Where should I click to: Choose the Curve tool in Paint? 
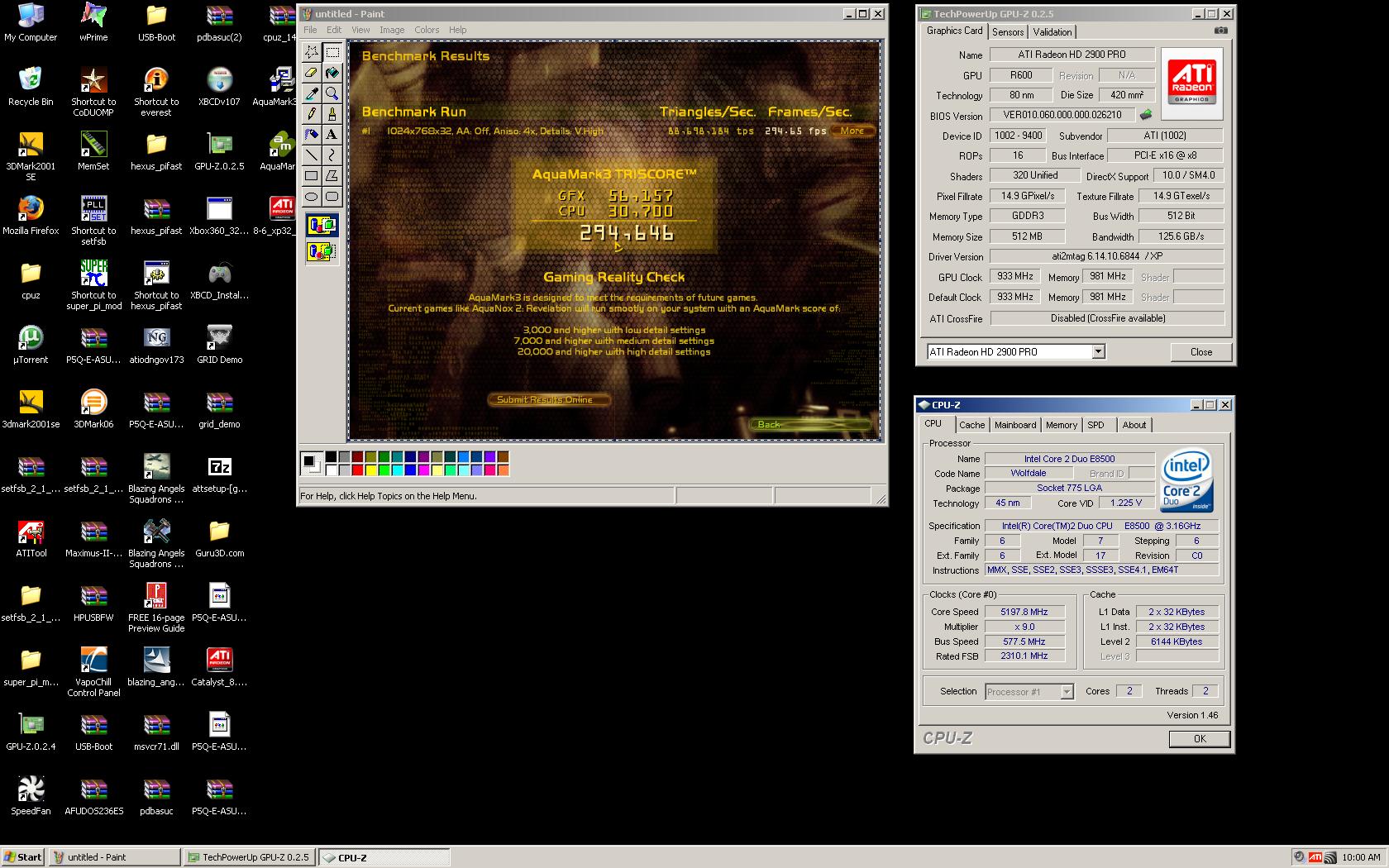pos(332,155)
